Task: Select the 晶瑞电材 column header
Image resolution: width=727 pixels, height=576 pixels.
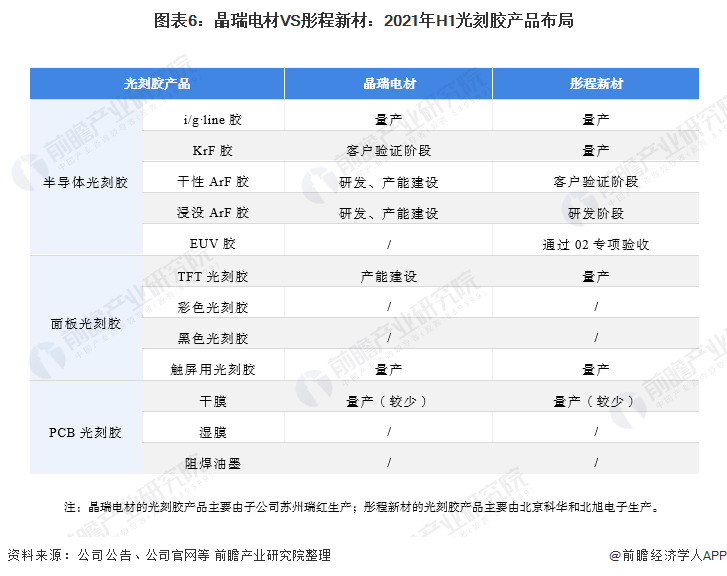Action: (x=389, y=83)
